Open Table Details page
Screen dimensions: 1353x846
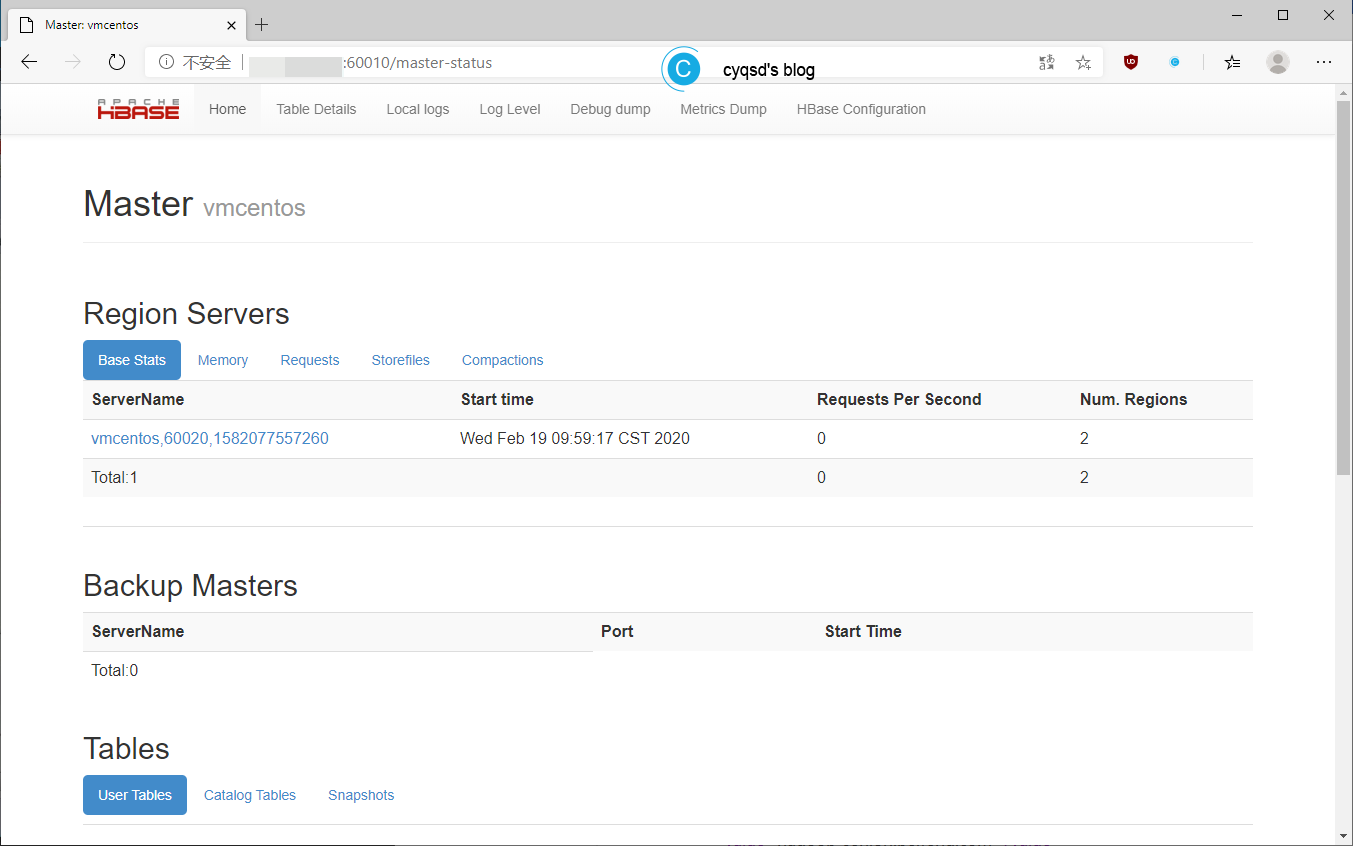pyautogui.click(x=316, y=109)
